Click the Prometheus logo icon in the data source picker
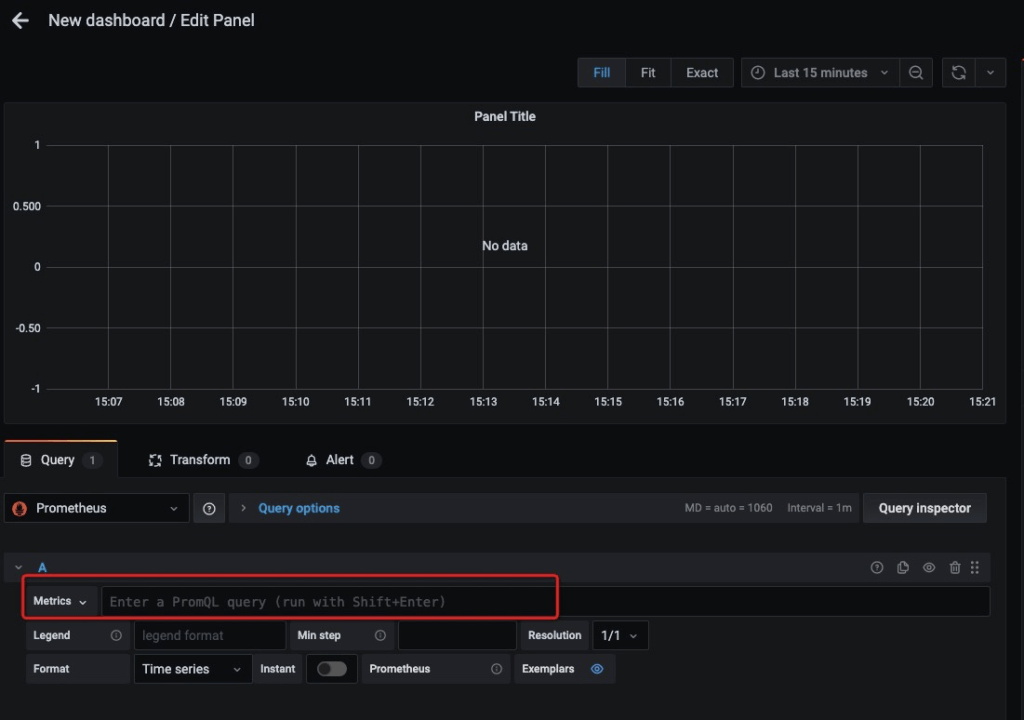This screenshot has width=1024, height=720. (x=20, y=508)
